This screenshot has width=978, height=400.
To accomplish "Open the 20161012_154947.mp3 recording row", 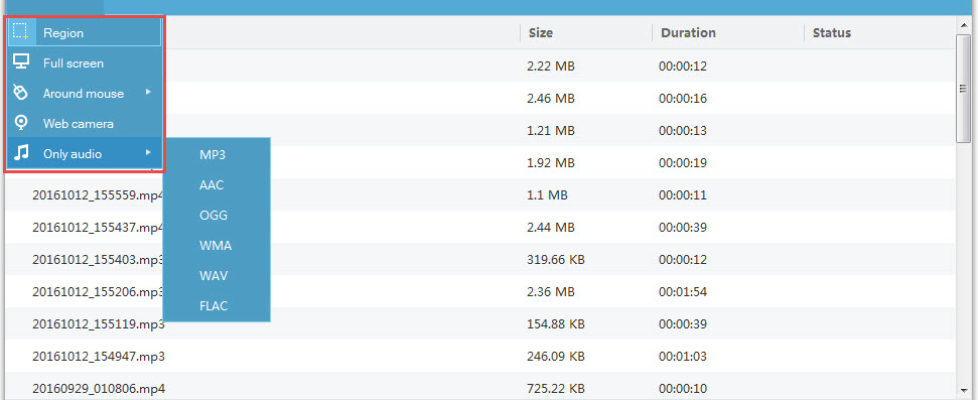I will (x=97, y=355).
